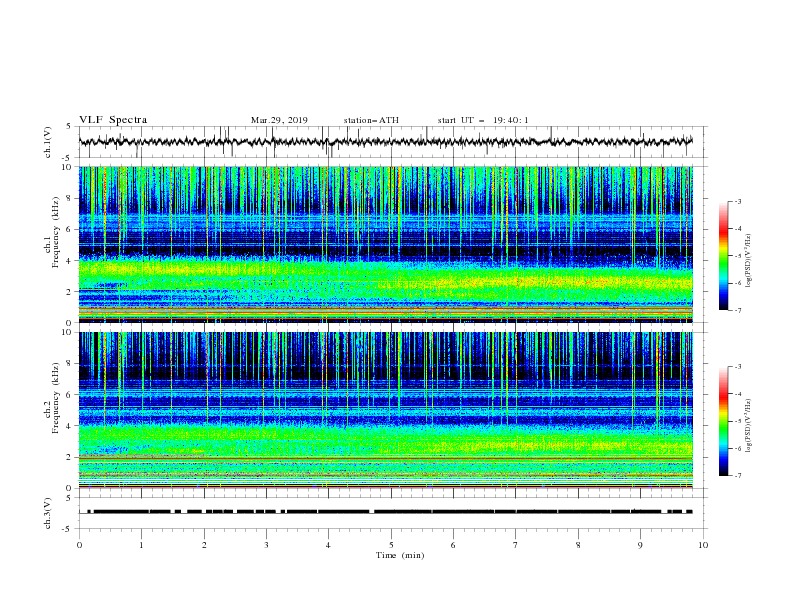Screen dimensions: 792x612
Task: Click time axis tick label "10"
Action: point(703,545)
